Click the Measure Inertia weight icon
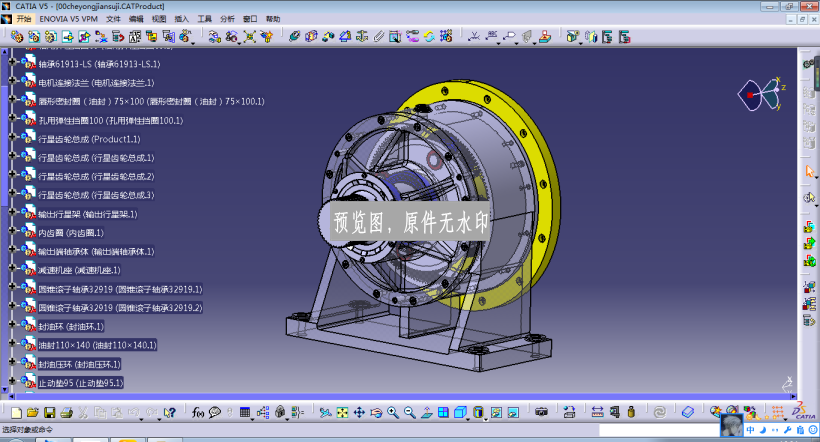 tap(631, 413)
